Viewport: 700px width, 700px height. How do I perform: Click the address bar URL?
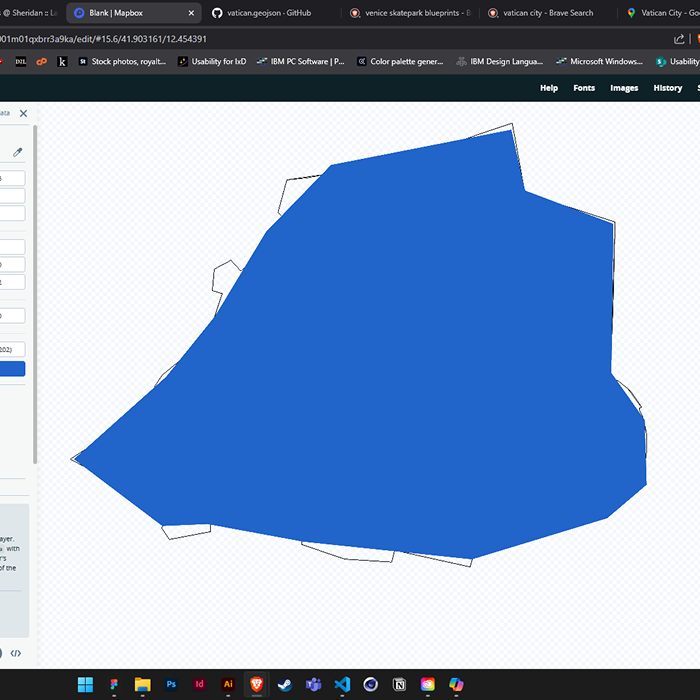[104, 39]
